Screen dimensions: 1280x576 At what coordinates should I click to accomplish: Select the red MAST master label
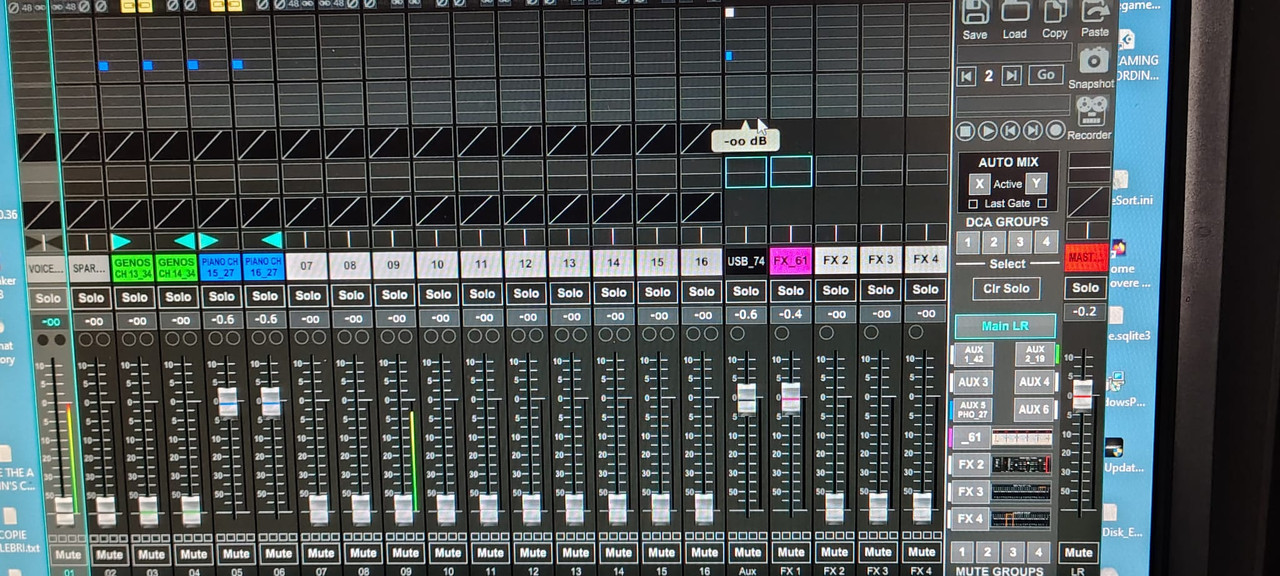[1087, 258]
